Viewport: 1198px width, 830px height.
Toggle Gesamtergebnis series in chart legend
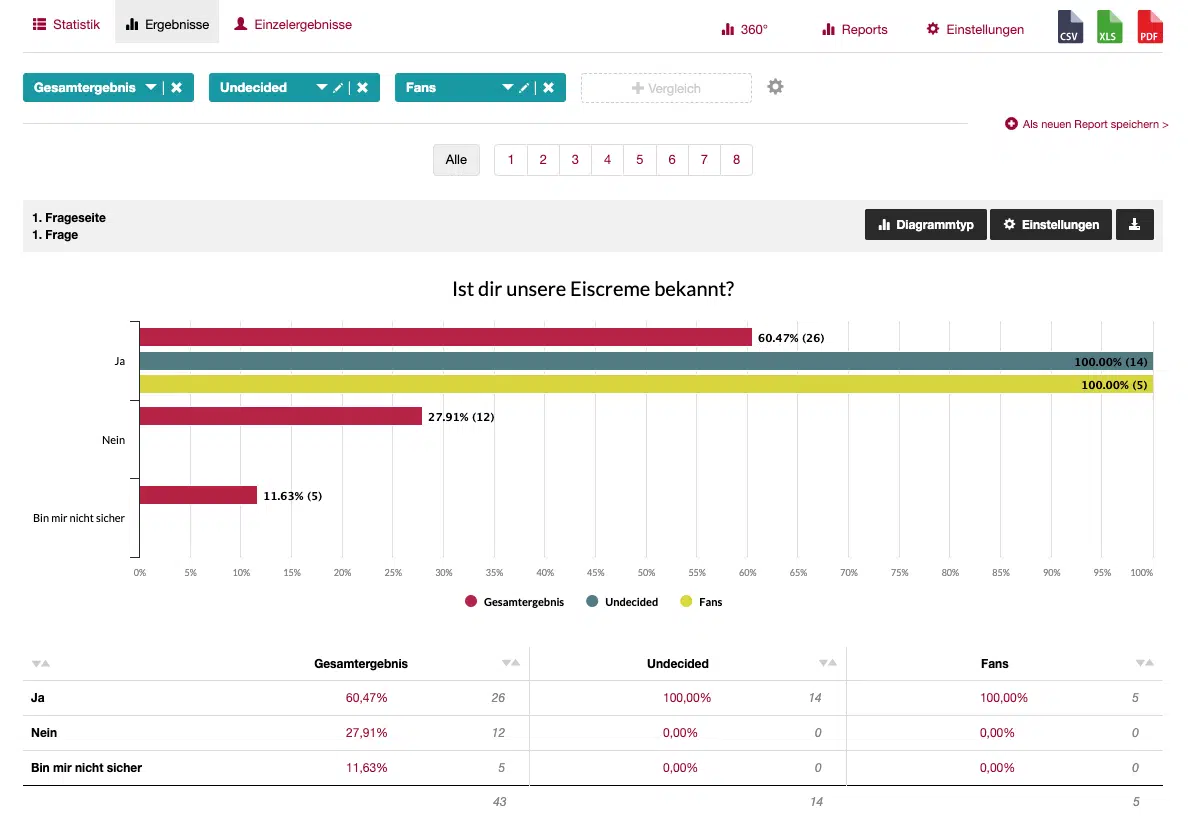(514, 602)
